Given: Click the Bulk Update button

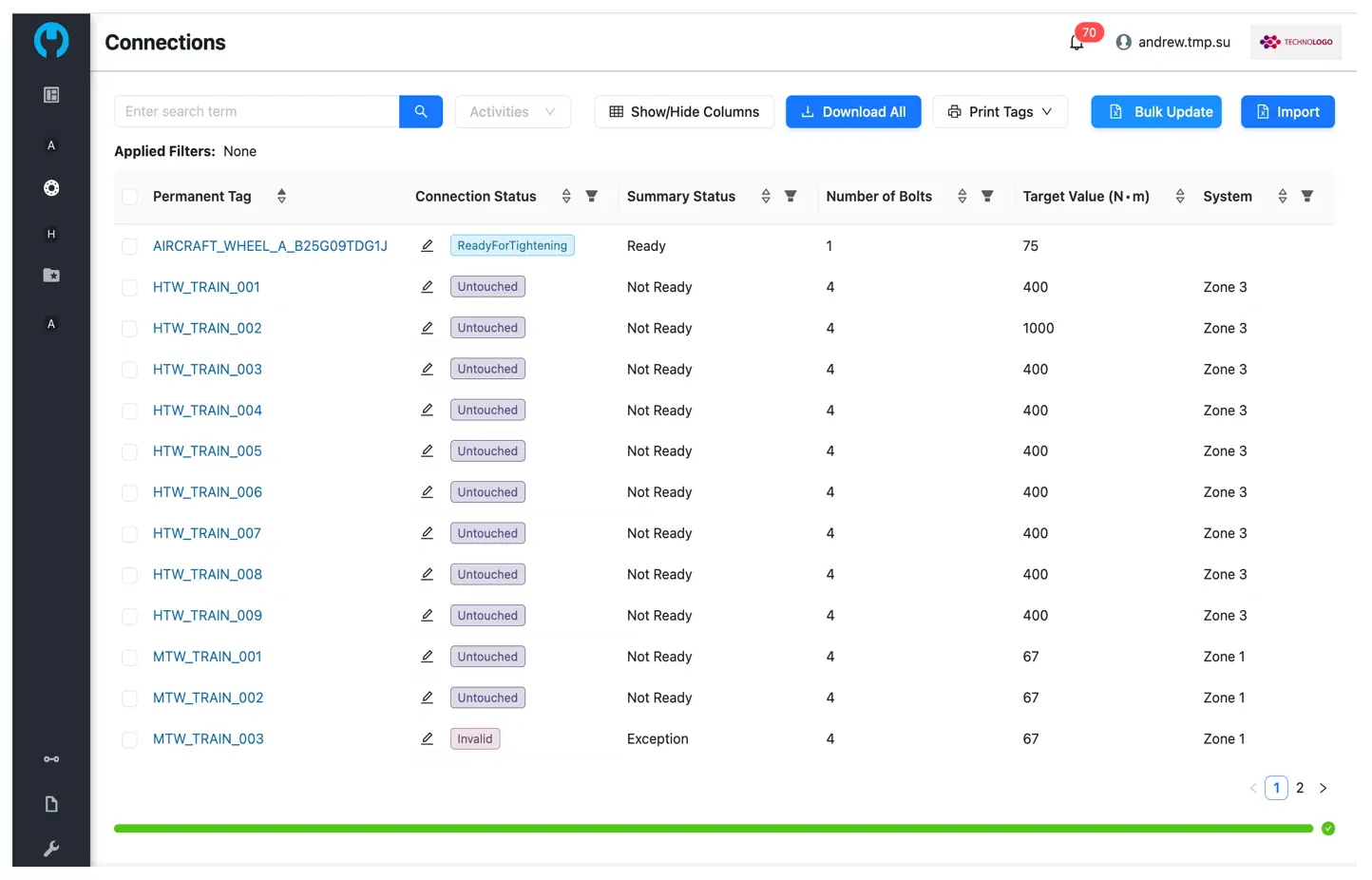Looking at the screenshot, I should pyautogui.click(x=1155, y=111).
